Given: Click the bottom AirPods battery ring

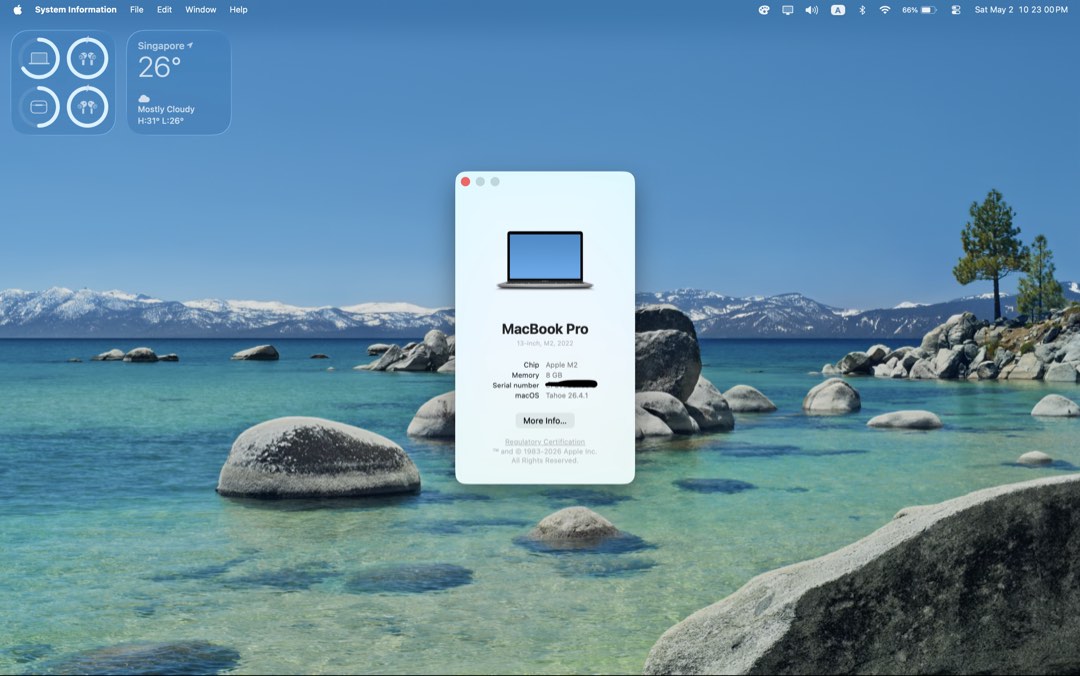Looking at the screenshot, I should 87,107.
